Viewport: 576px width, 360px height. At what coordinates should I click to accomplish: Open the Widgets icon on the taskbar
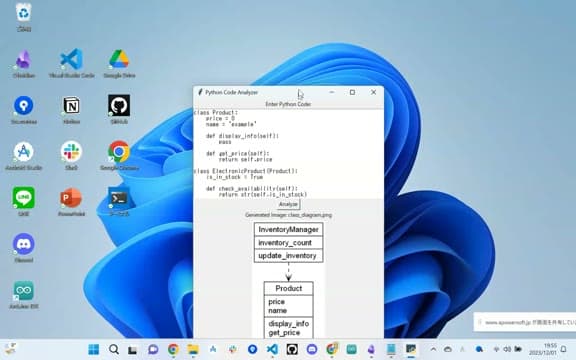(10, 349)
